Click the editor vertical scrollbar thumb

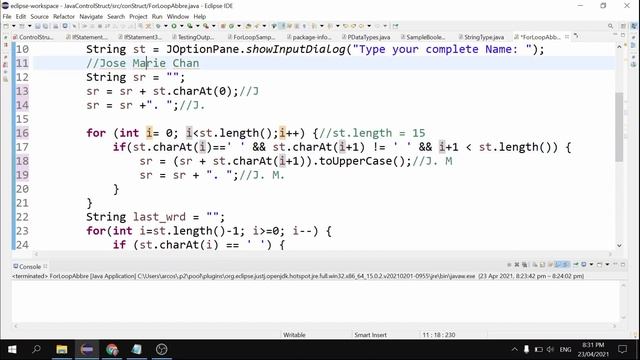(619, 127)
